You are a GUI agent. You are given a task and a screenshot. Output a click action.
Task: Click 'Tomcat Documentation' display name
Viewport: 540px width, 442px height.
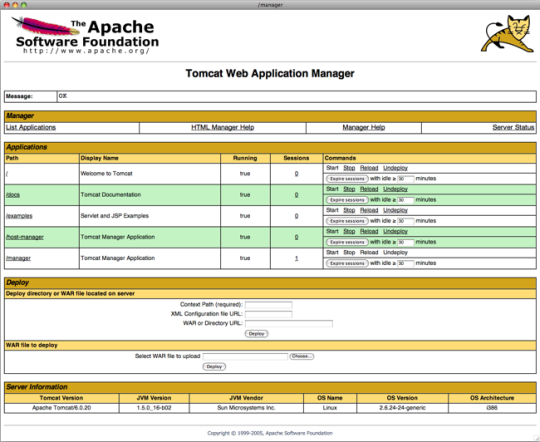(x=111, y=195)
